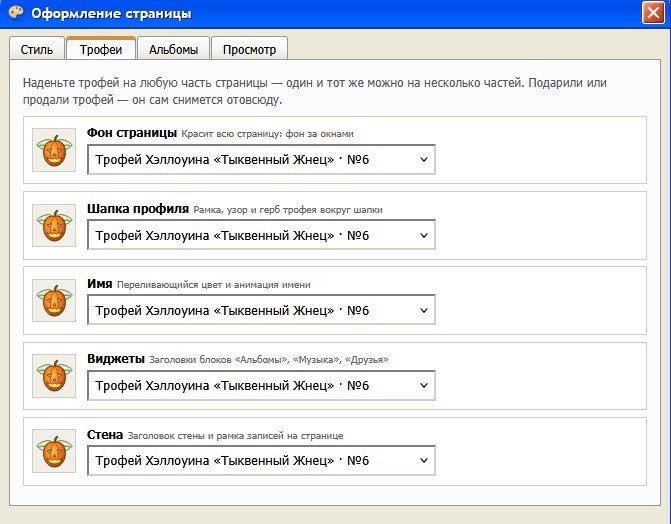Viewport: 671px width, 524px height.
Task: Open the Фон страницы trophy dropdown
Action: point(261,160)
